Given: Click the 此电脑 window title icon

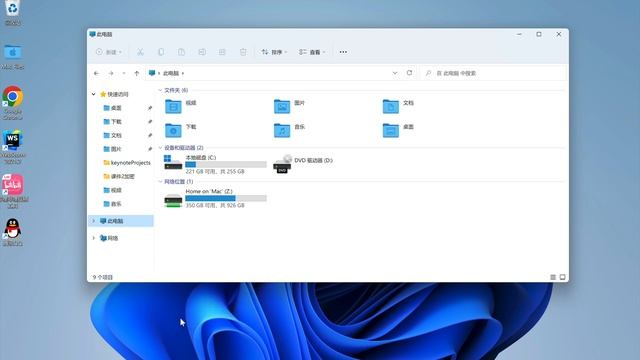Looking at the screenshot, I should [92, 34].
